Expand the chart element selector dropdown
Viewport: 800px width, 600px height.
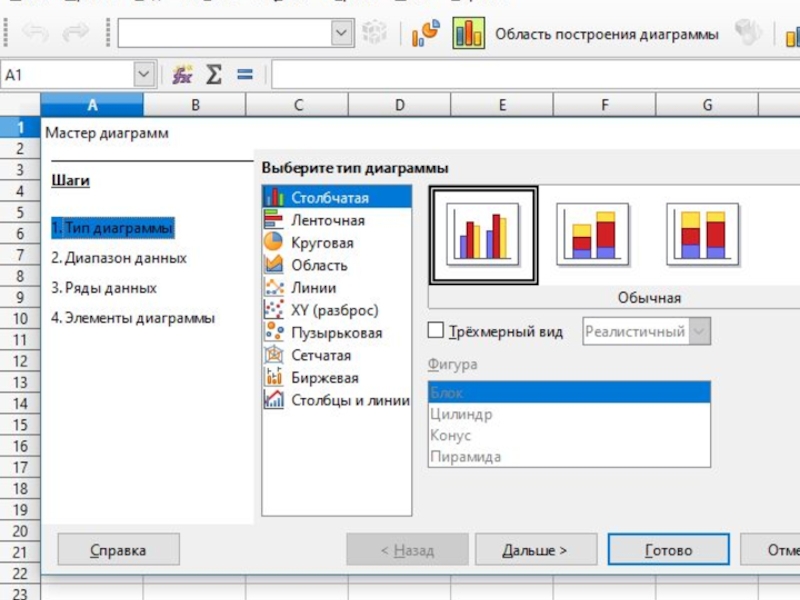342,34
